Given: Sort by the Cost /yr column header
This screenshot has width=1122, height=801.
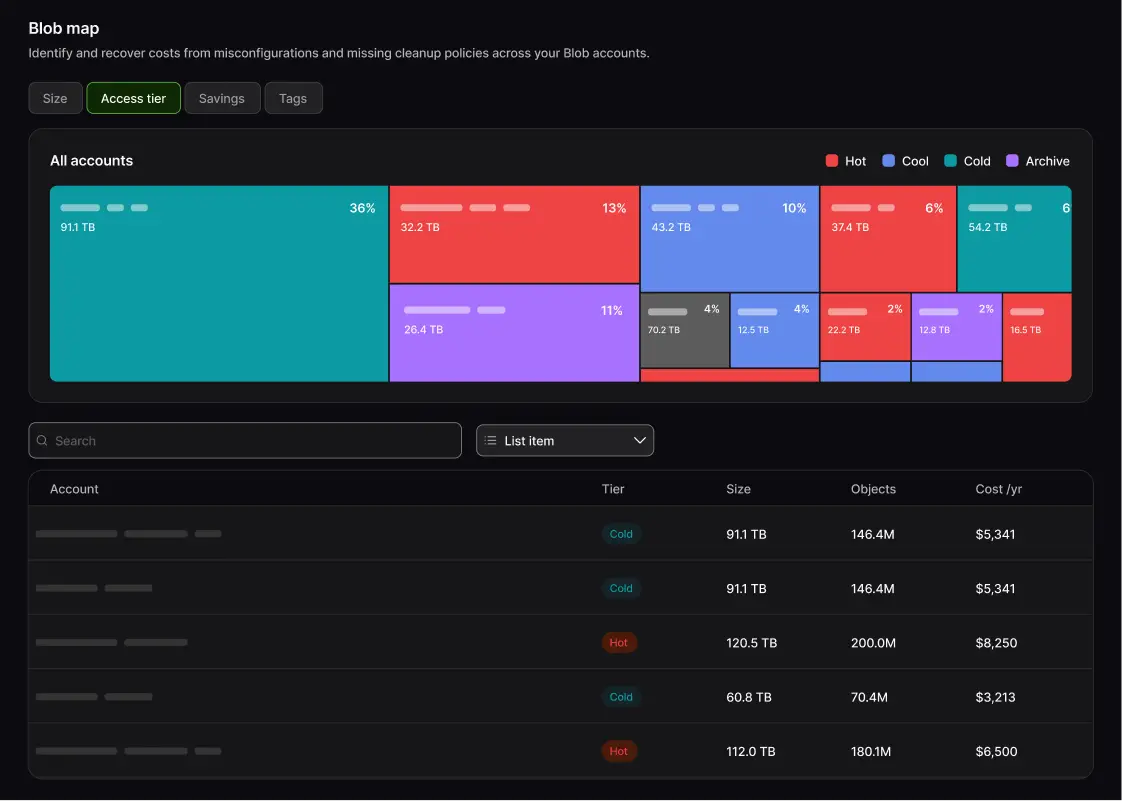Looking at the screenshot, I should tap(999, 489).
